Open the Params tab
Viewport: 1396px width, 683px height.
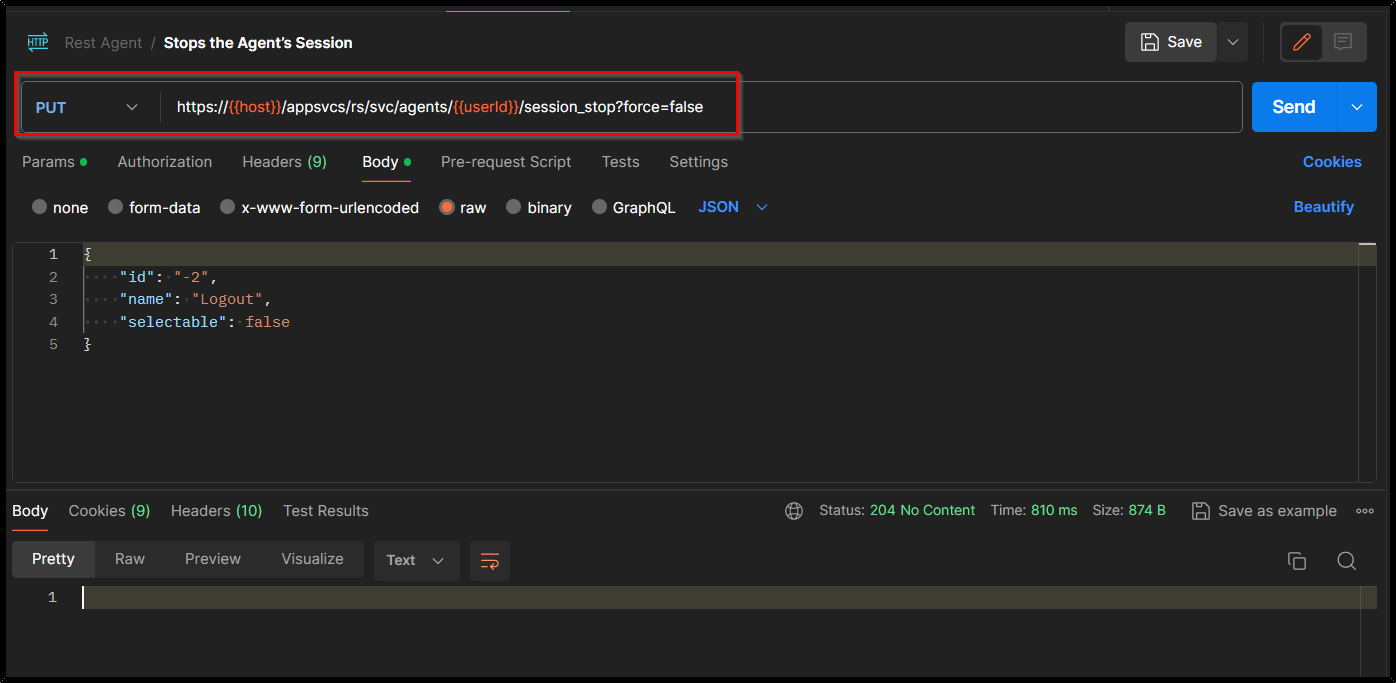(x=54, y=162)
